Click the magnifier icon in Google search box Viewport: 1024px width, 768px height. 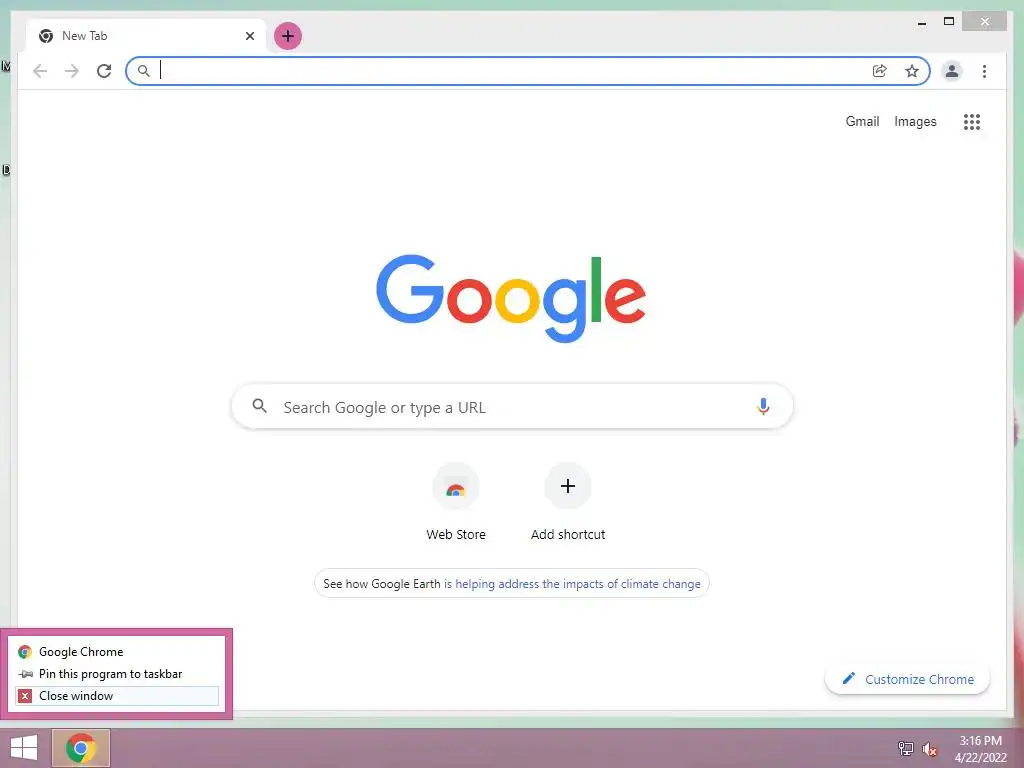(259, 406)
